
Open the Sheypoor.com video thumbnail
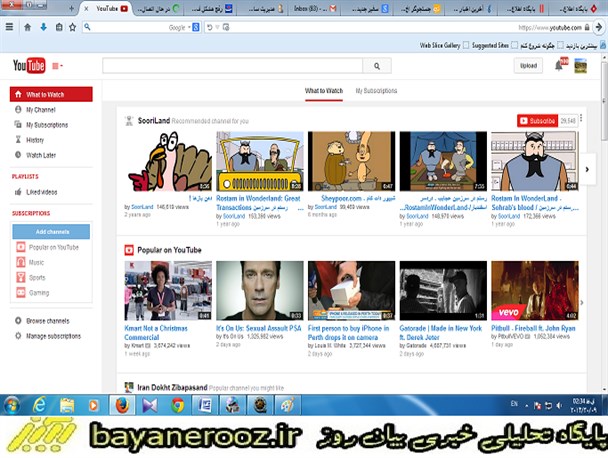(351, 161)
